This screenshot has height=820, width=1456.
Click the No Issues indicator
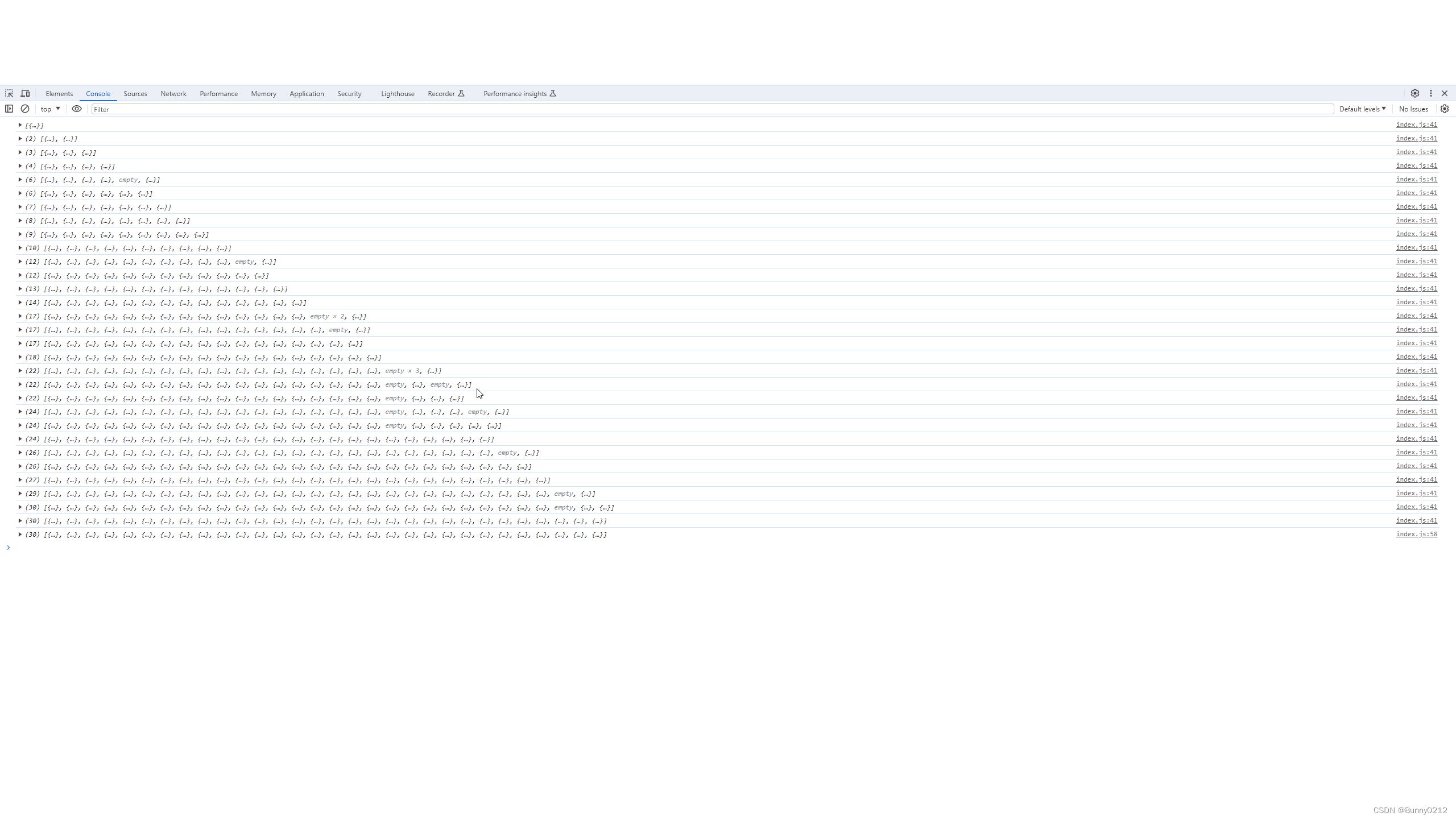pyautogui.click(x=1413, y=109)
